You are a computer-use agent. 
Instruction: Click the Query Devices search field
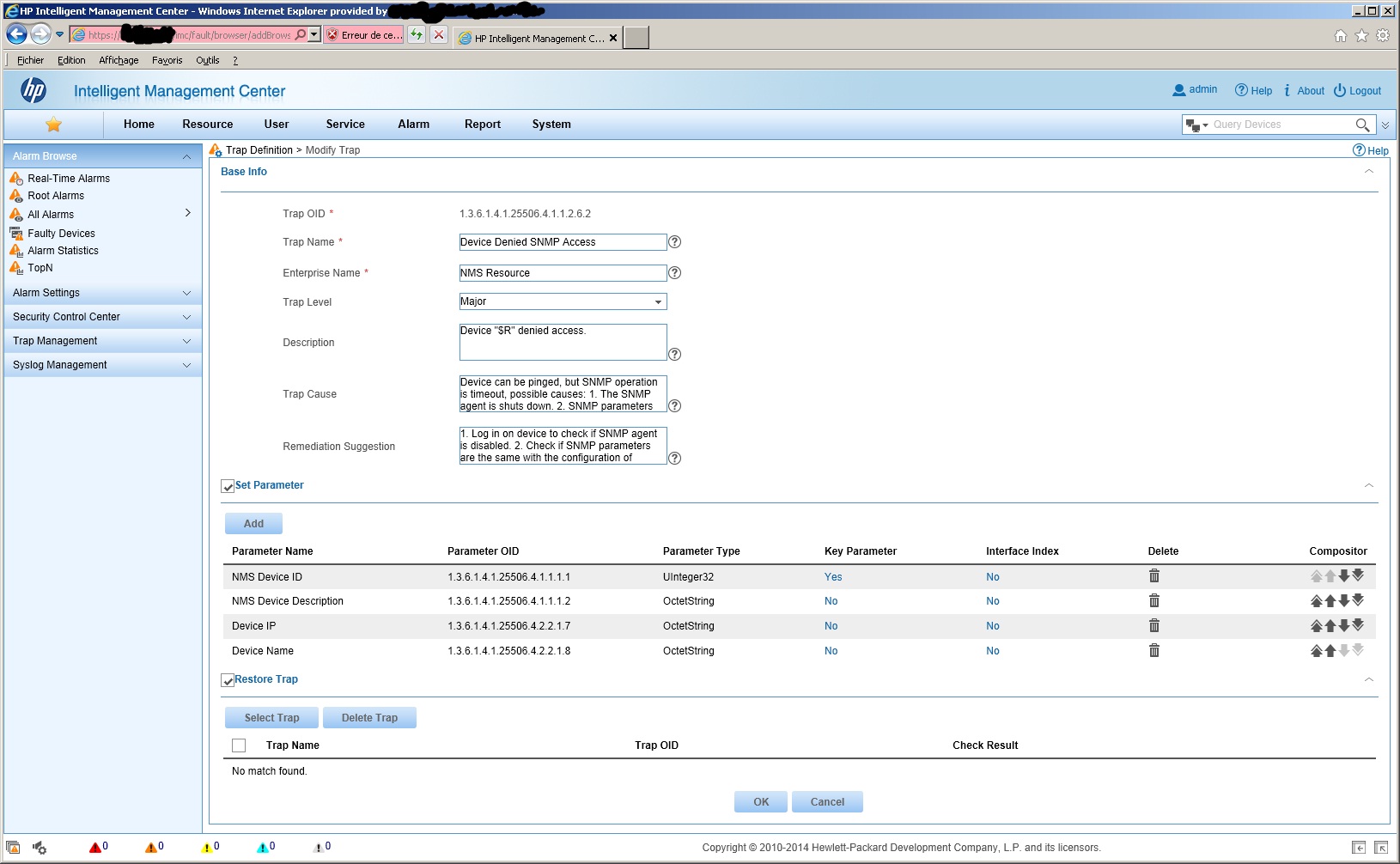click(1280, 125)
